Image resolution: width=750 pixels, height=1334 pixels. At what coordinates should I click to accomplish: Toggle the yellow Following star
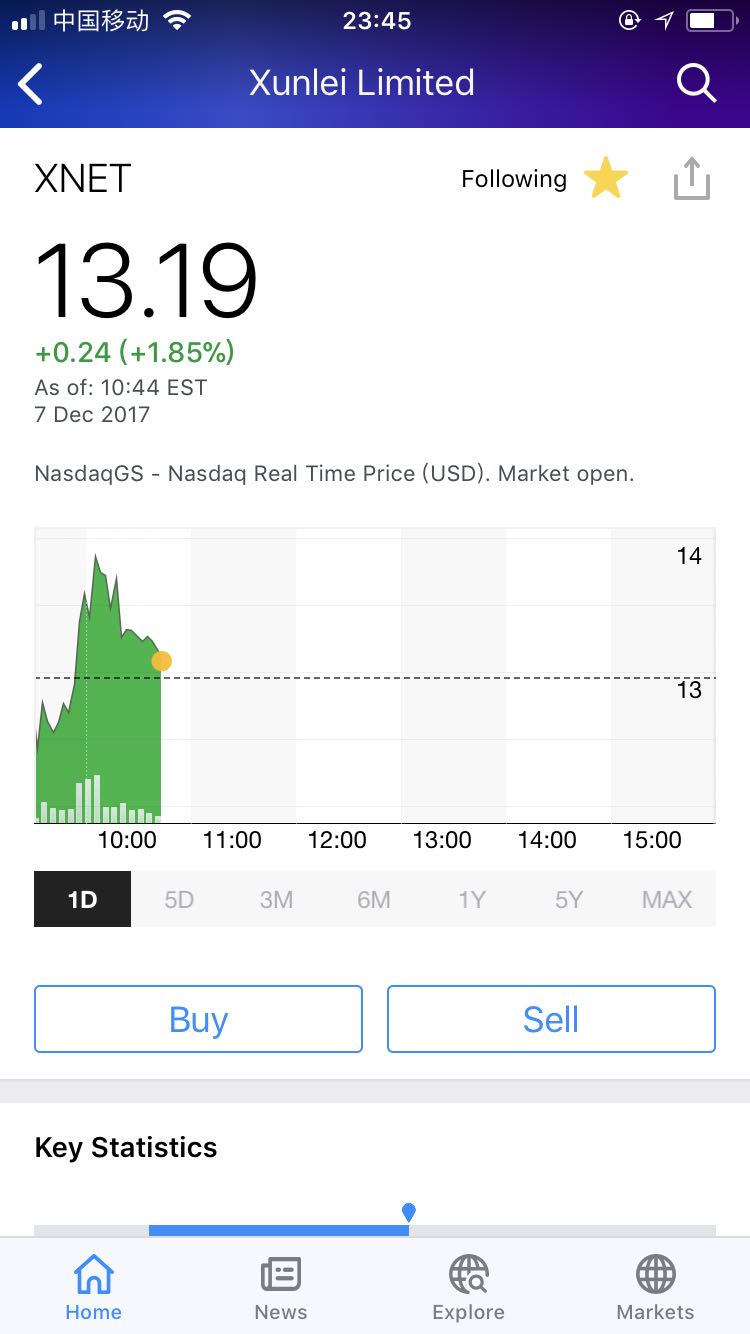605,179
